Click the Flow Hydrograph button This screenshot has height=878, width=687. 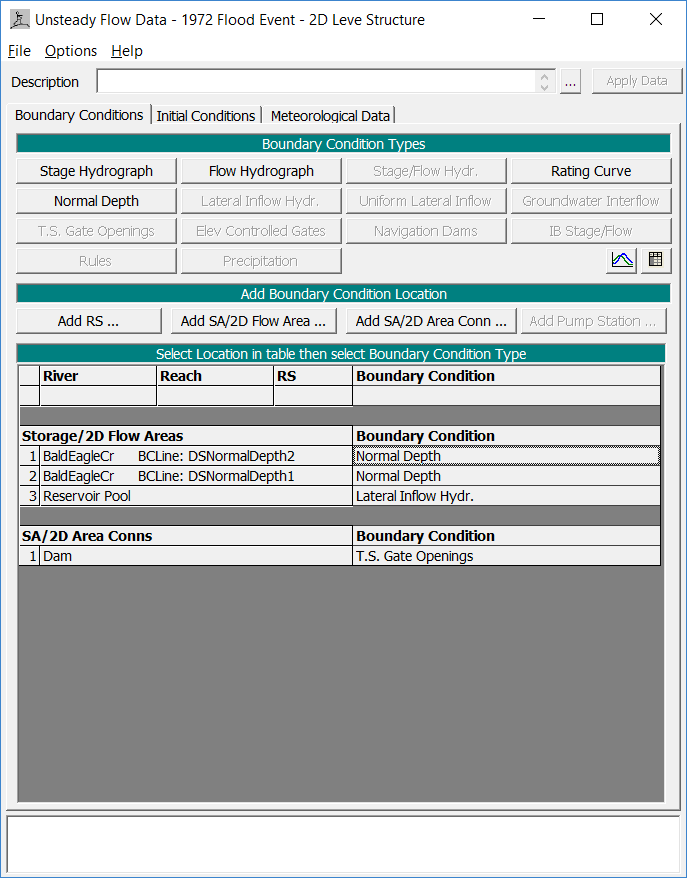[261, 171]
